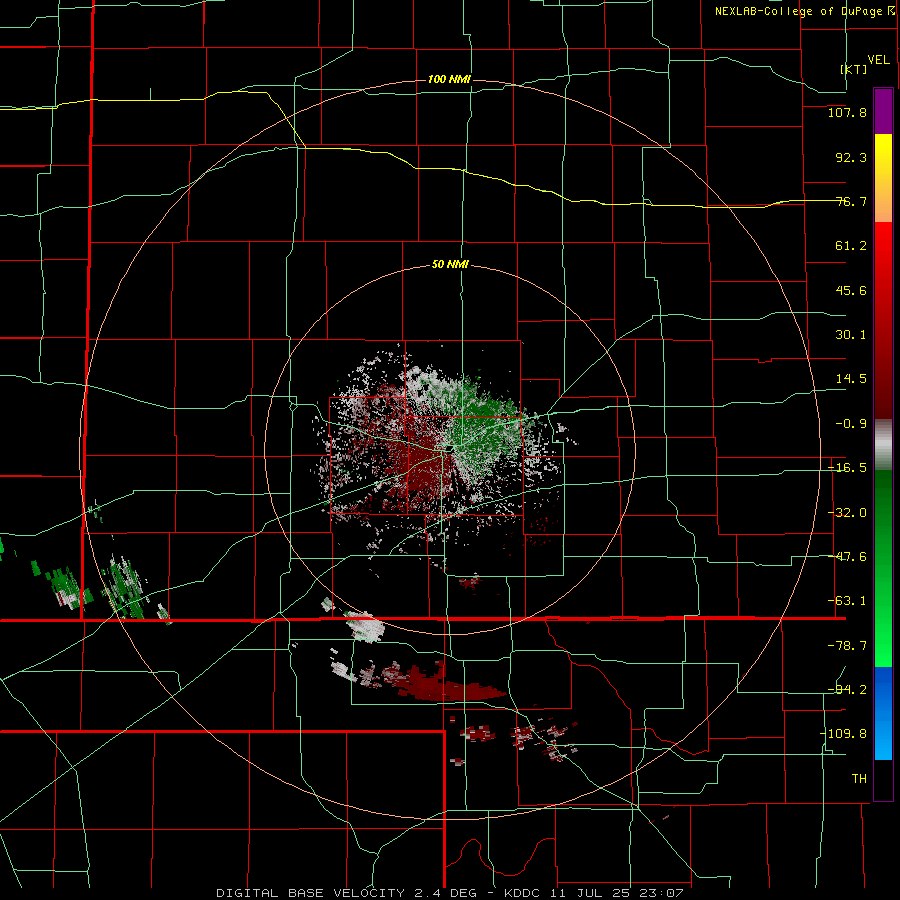
Task: Click the purple segment of the color bar
Action: [x=883, y=111]
